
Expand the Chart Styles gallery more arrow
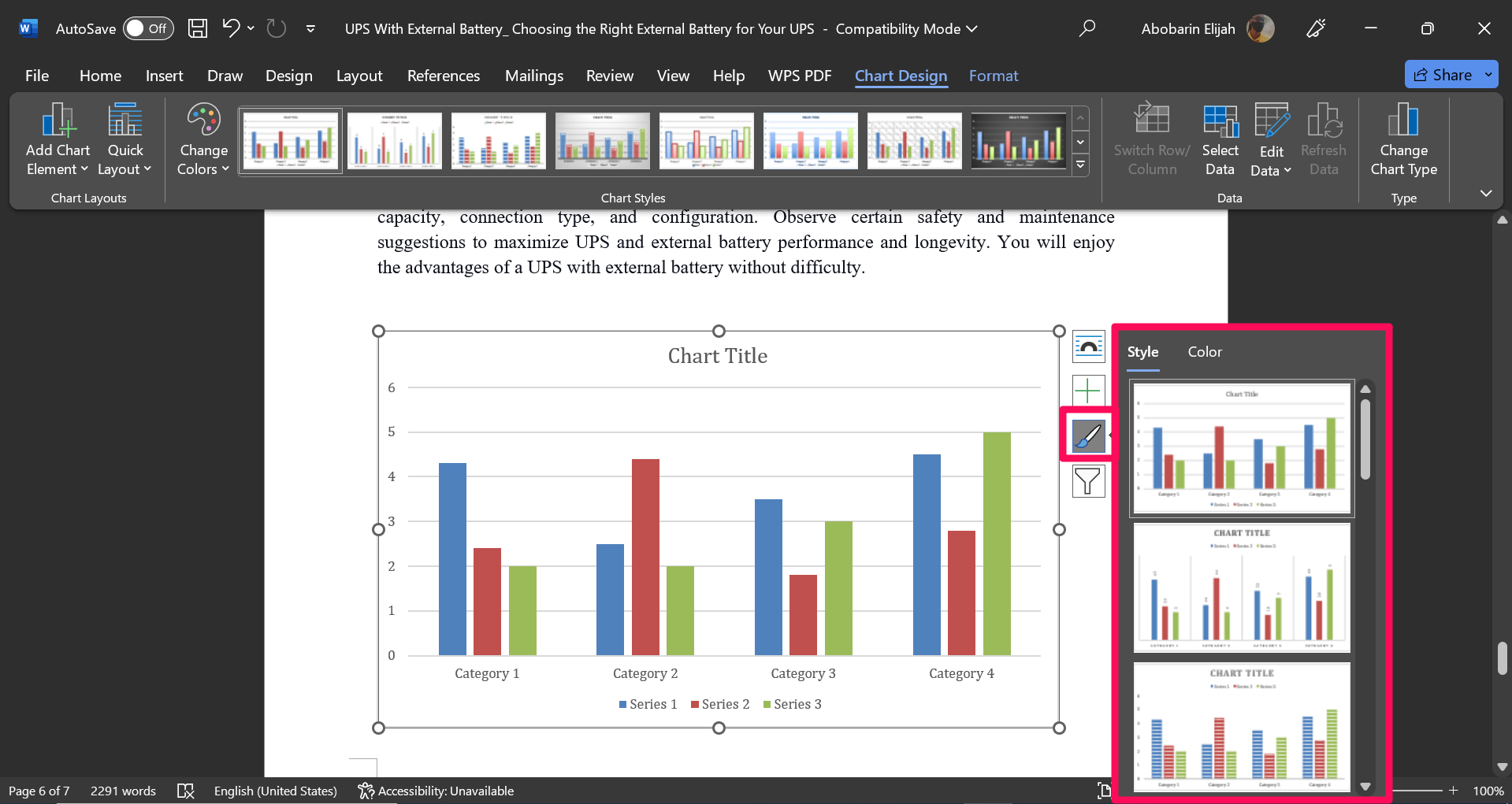pyautogui.click(x=1081, y=165)
